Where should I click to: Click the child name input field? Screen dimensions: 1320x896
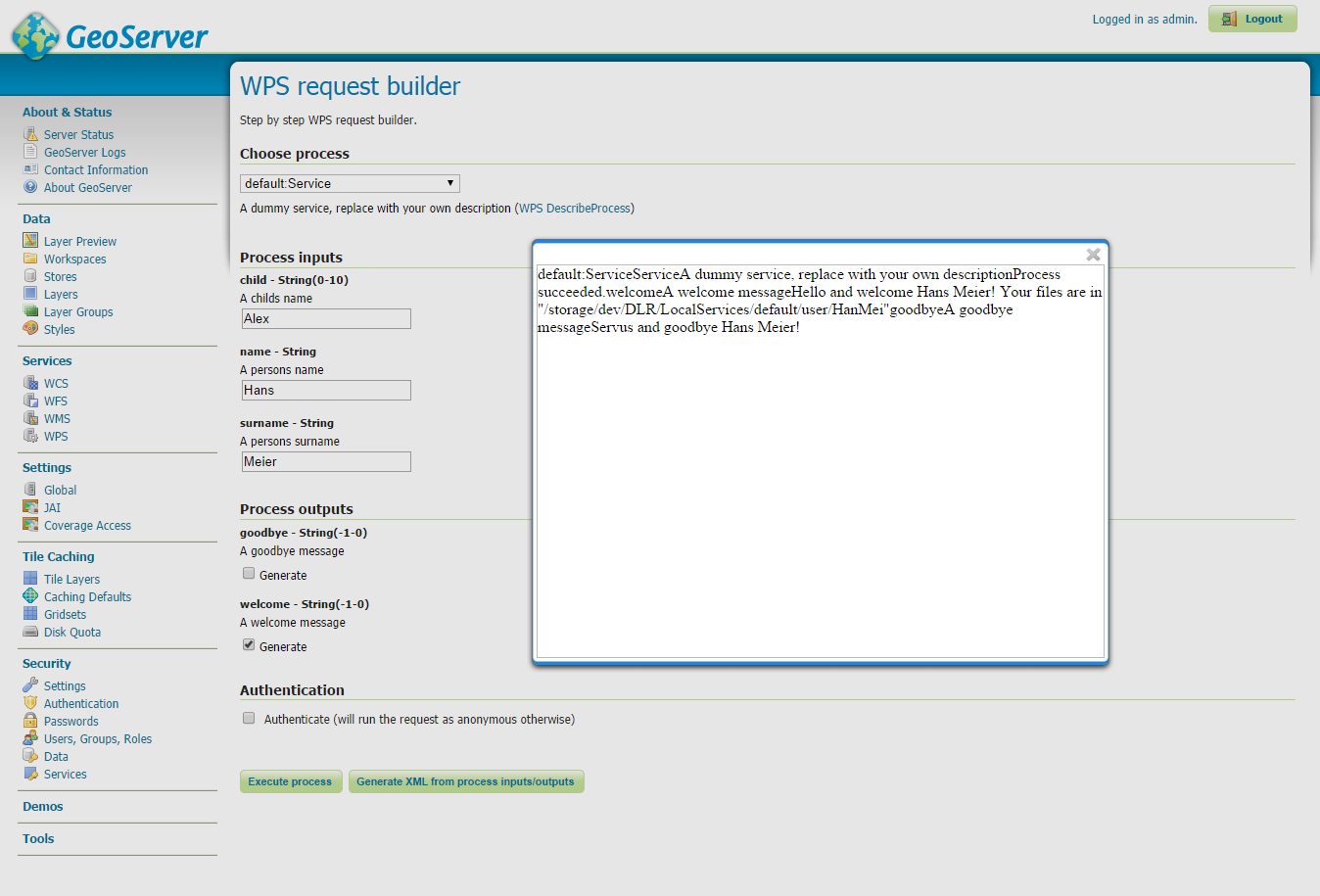pyautogui.click(x=326, y=319)
